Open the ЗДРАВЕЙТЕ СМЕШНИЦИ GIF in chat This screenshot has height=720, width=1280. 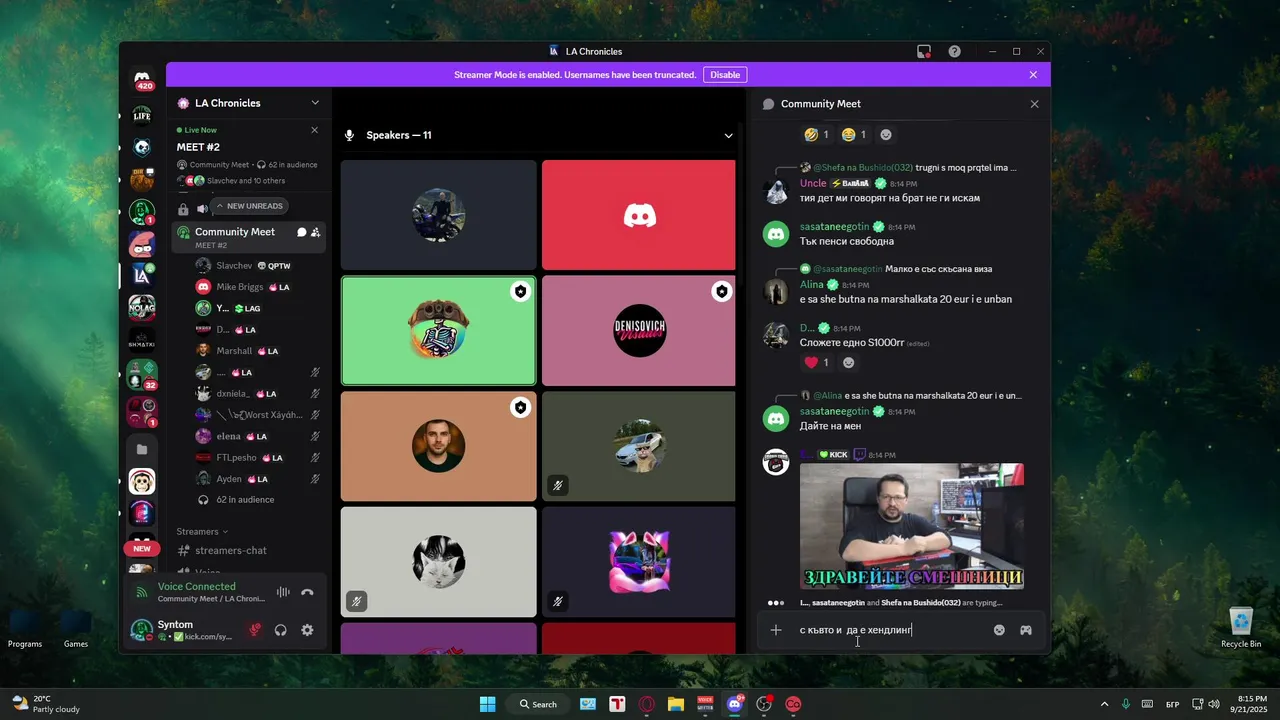point(912,527)
